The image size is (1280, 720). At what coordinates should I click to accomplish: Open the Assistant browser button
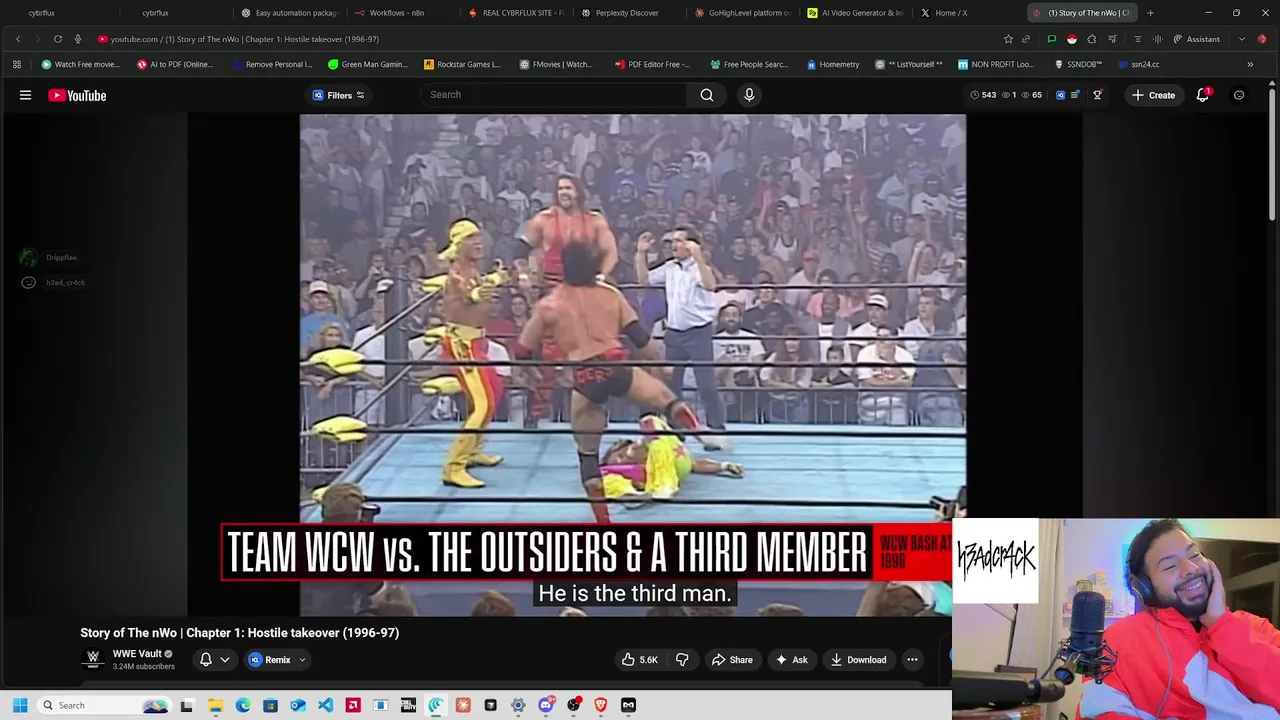coord(1196,39)
